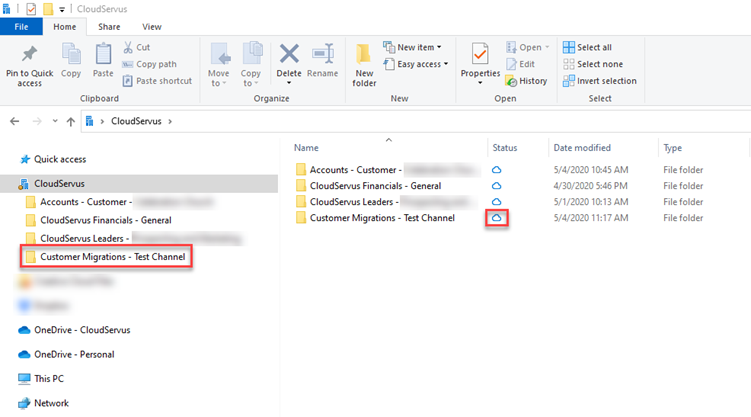Select Cut in Clipboard group
The width and height of the screenshot is (751, 417).
[137, 47]
